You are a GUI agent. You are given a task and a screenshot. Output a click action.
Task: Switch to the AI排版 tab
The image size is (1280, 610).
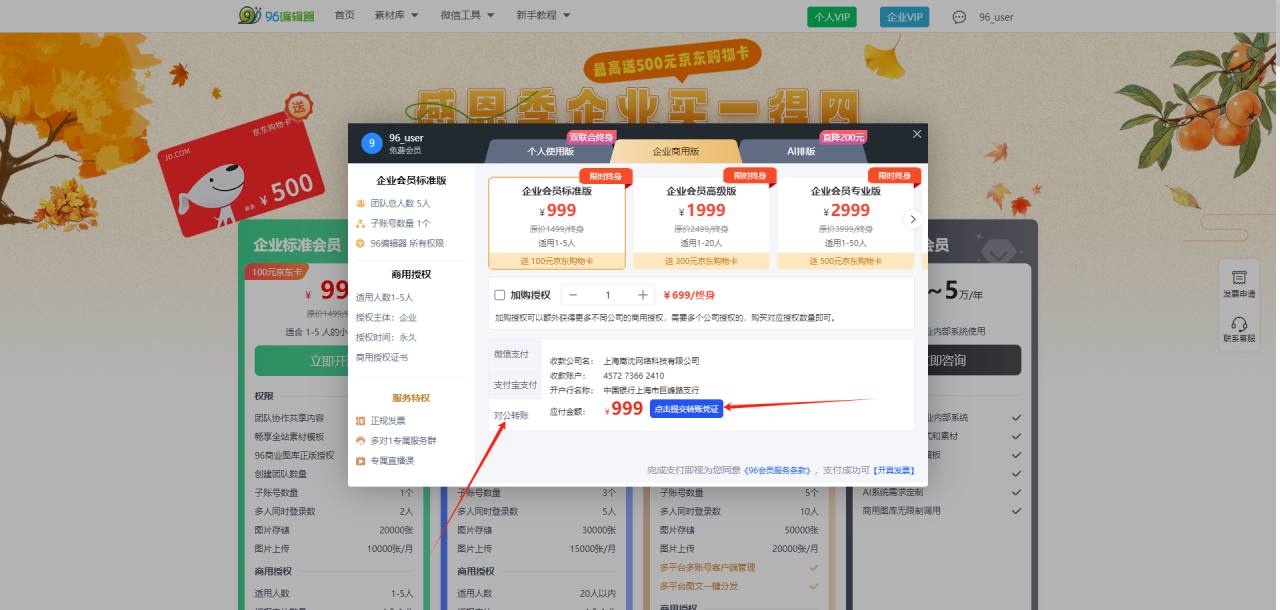coord(801,151)
